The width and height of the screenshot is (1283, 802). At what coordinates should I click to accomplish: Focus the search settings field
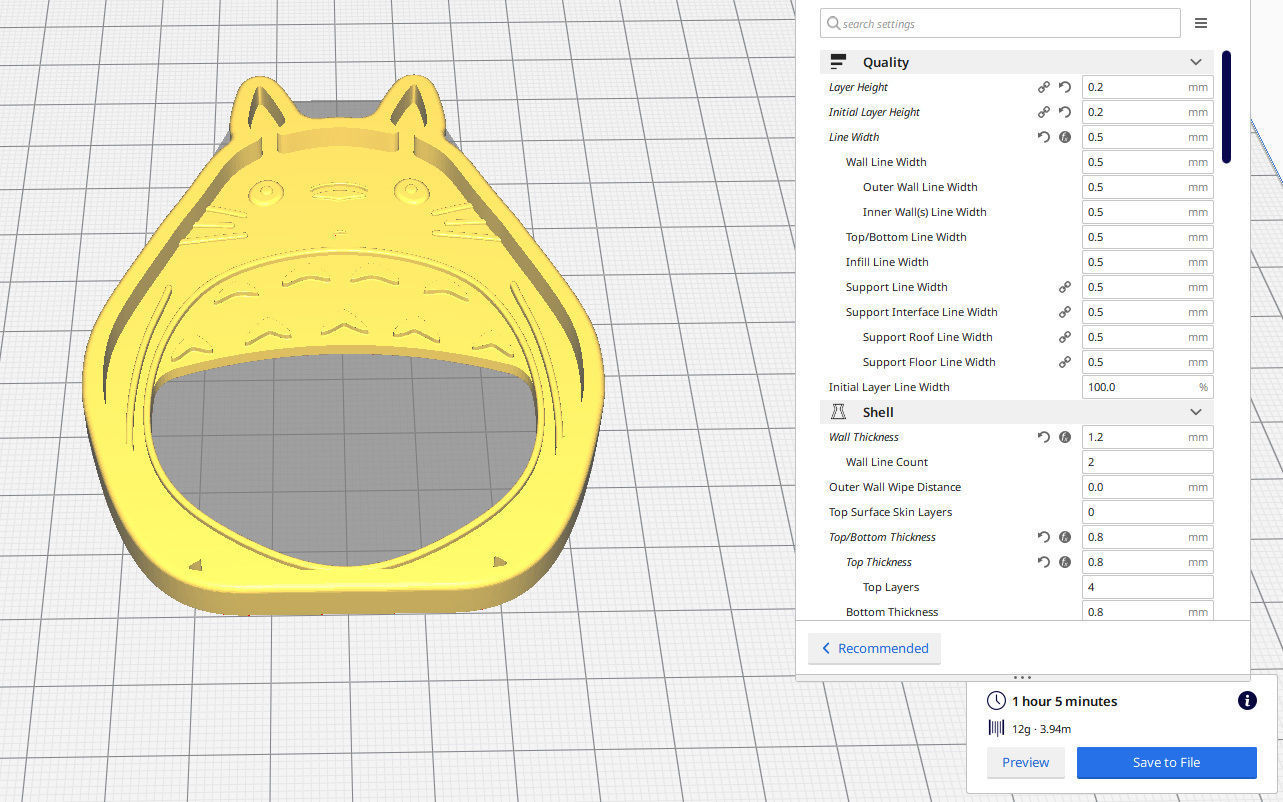coord(1000,24)
